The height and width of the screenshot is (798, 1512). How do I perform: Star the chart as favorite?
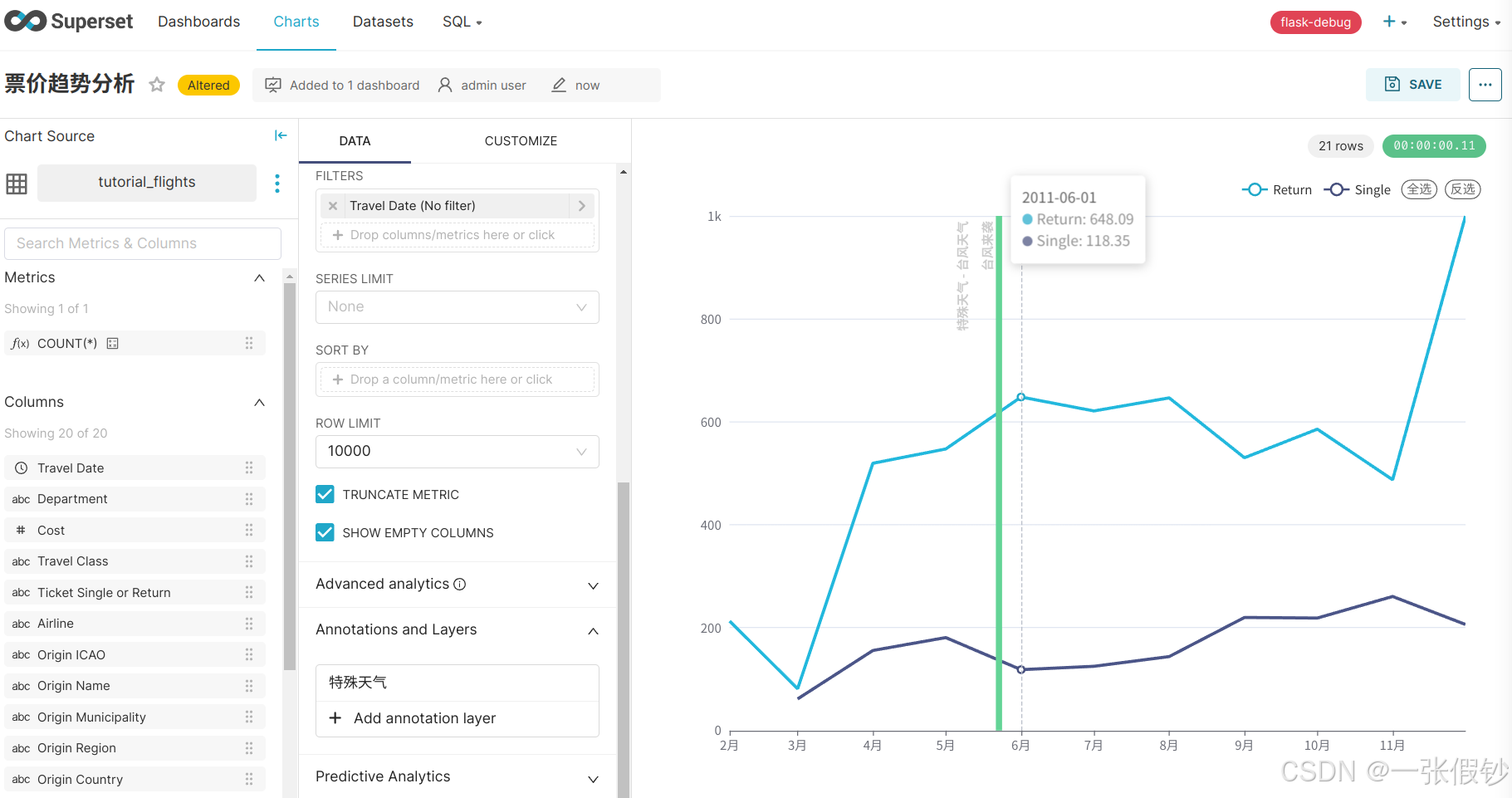pyautogui.click(x=157, y=85)
